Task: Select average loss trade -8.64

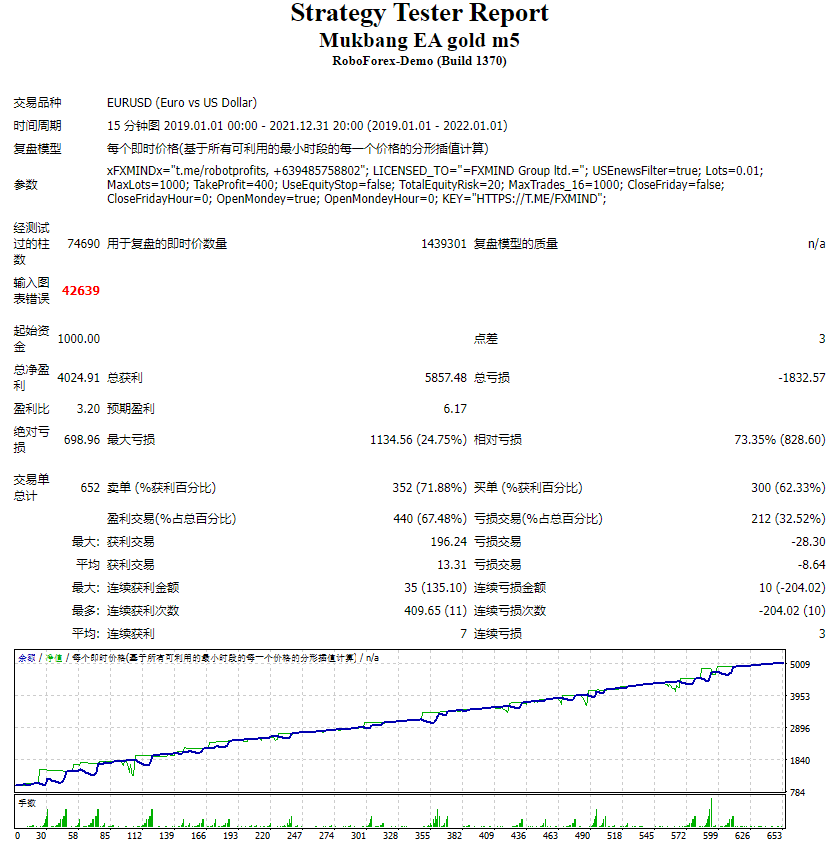Action: coord(811,565)
